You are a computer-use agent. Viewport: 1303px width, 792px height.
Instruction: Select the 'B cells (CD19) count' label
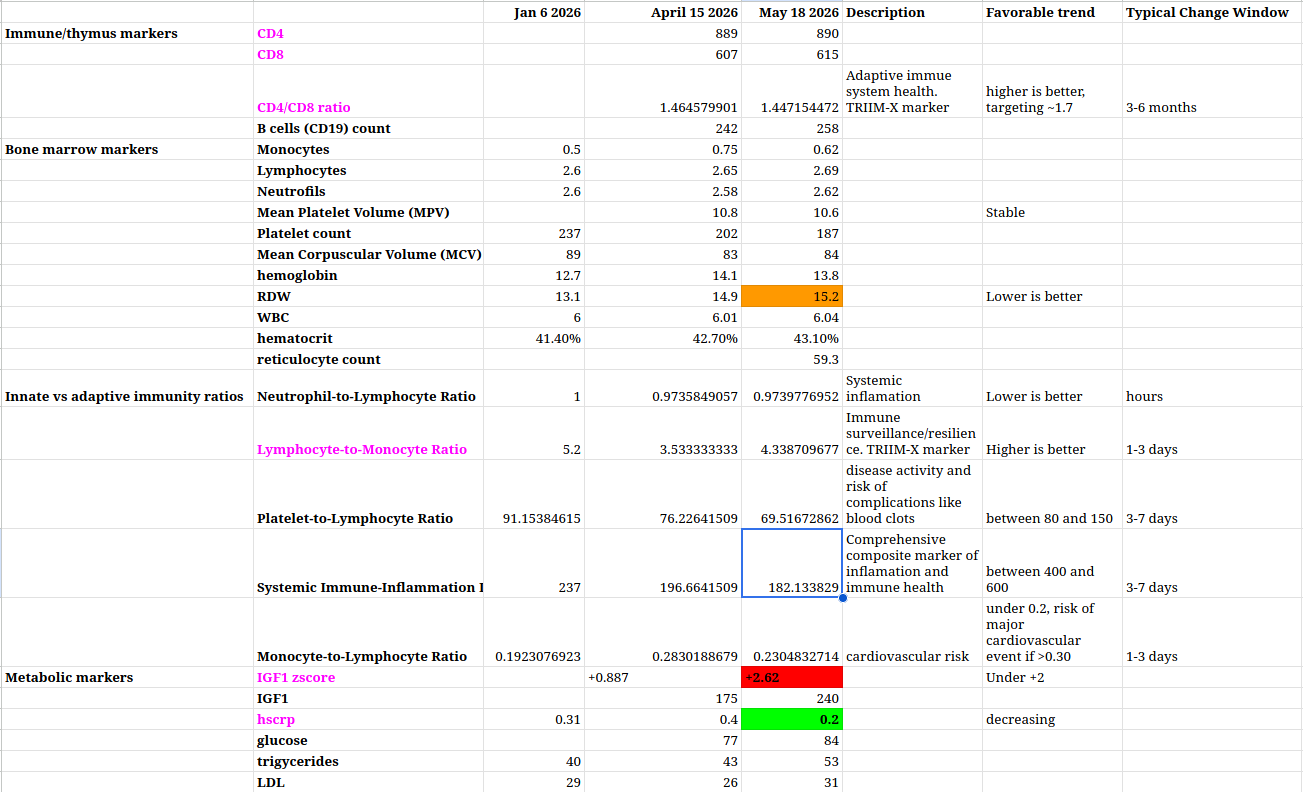(368, 128)
